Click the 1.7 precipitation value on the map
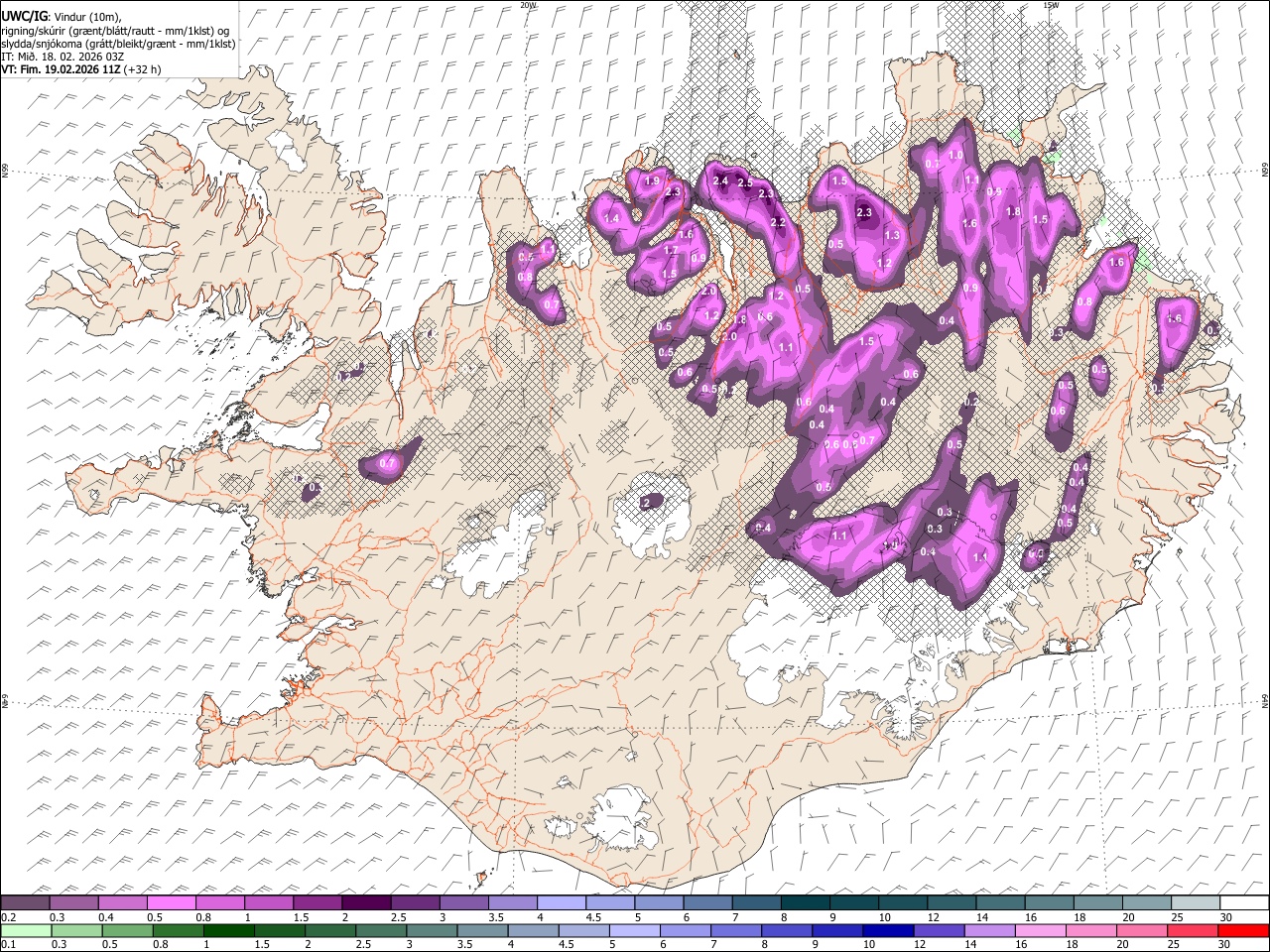This screenshot has width=1270, height=952. (x=671, y=250)
